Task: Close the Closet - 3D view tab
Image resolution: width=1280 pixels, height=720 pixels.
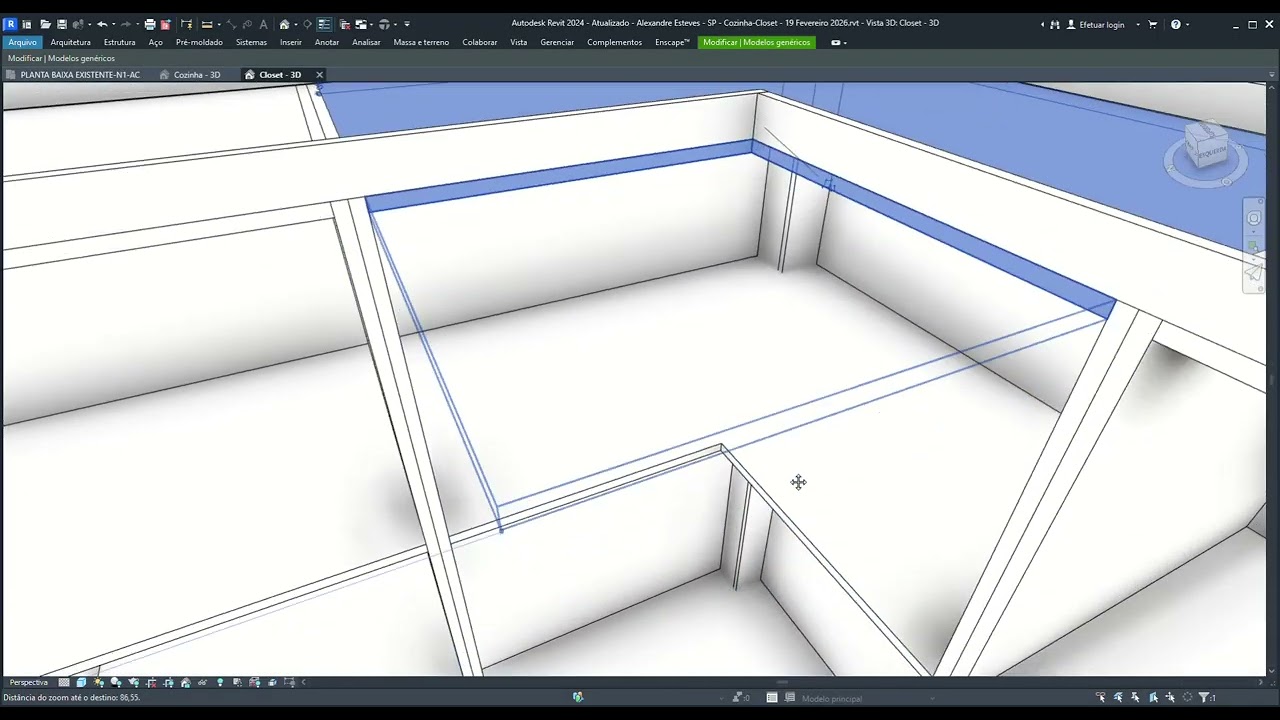Action: (x=320, y=75)
